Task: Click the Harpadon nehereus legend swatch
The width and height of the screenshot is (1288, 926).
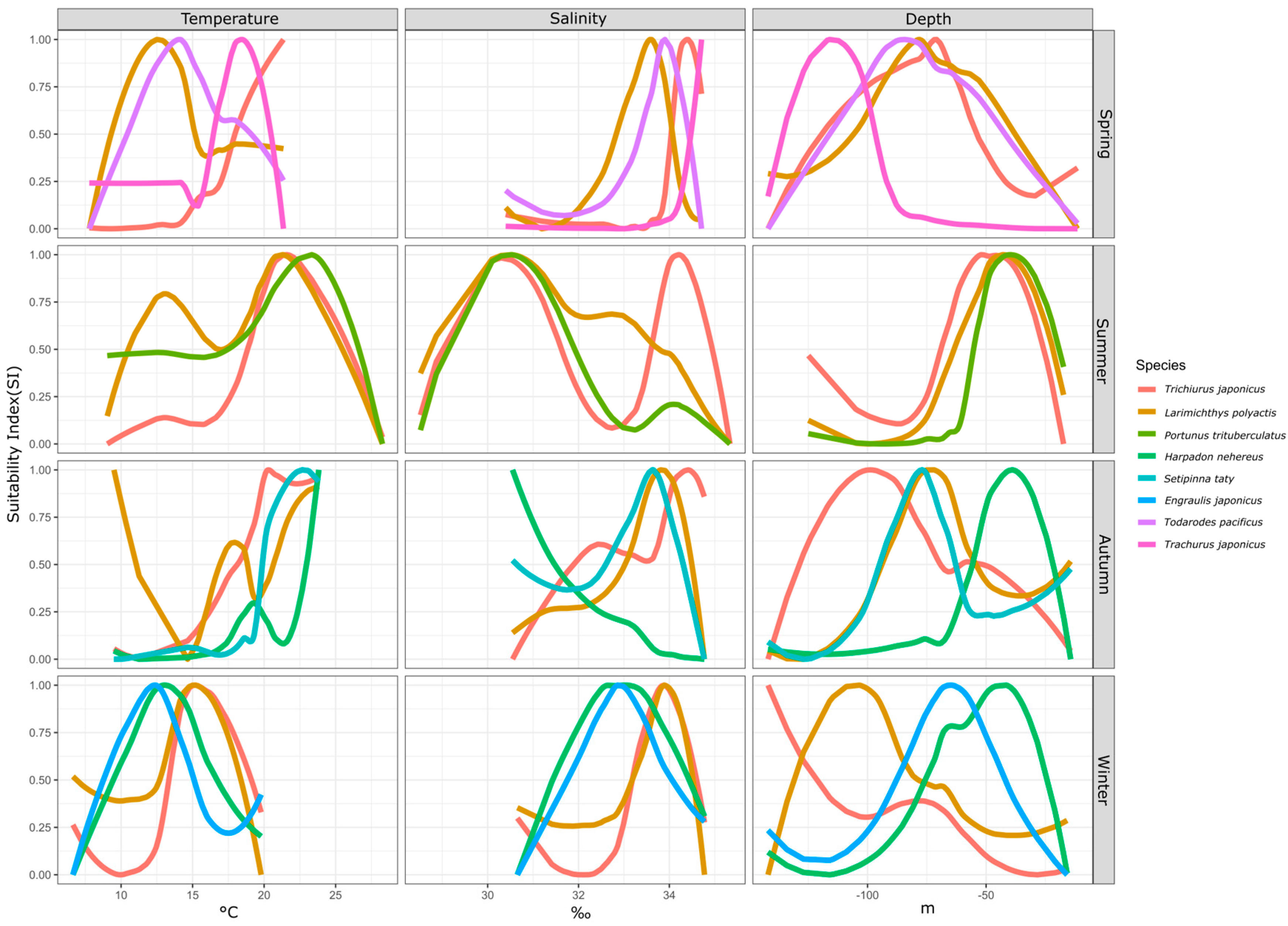Action: pyautogui.click(x=1147, y=457)
